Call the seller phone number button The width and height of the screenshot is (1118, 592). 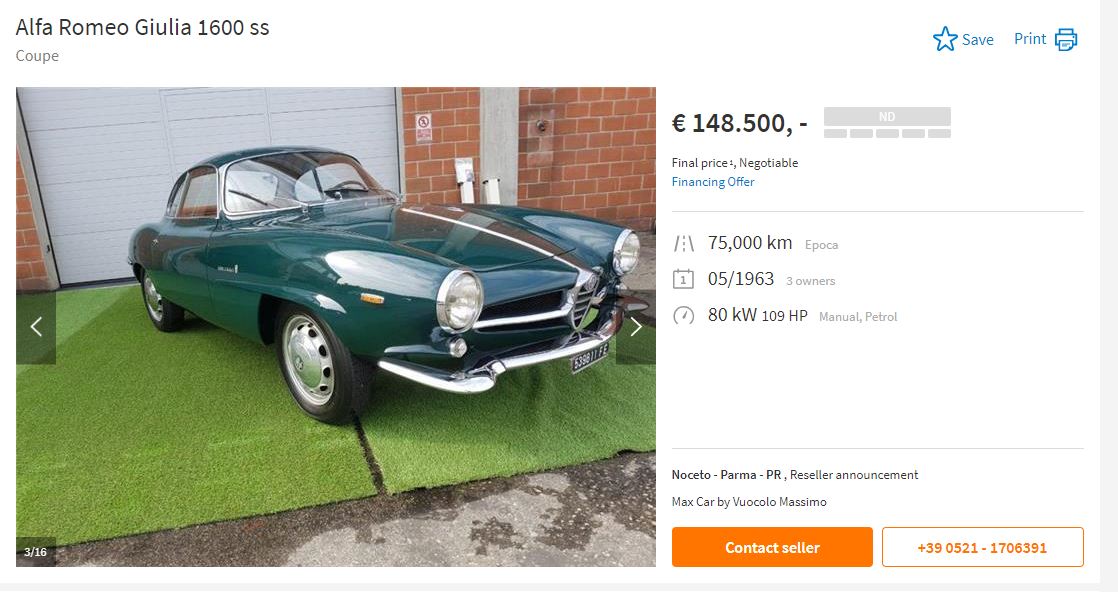[x=983, y=547]
